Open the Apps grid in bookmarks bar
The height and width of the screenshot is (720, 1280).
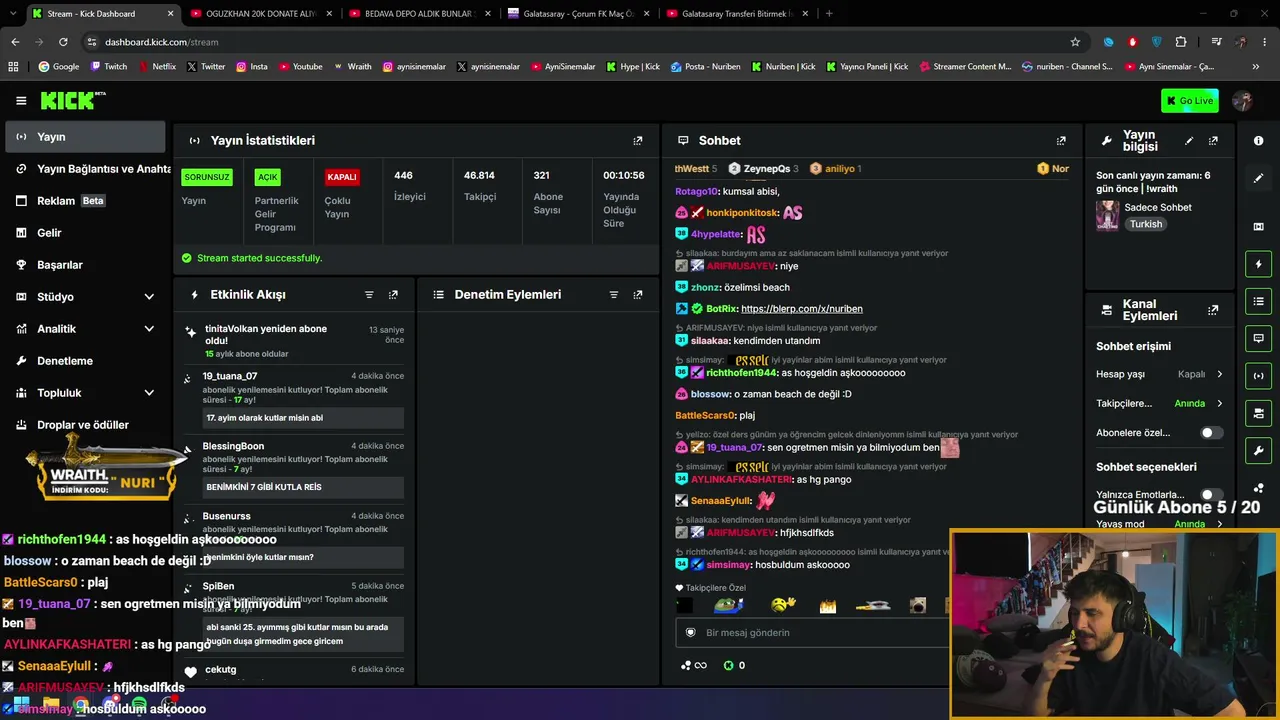tap(13, 67)
